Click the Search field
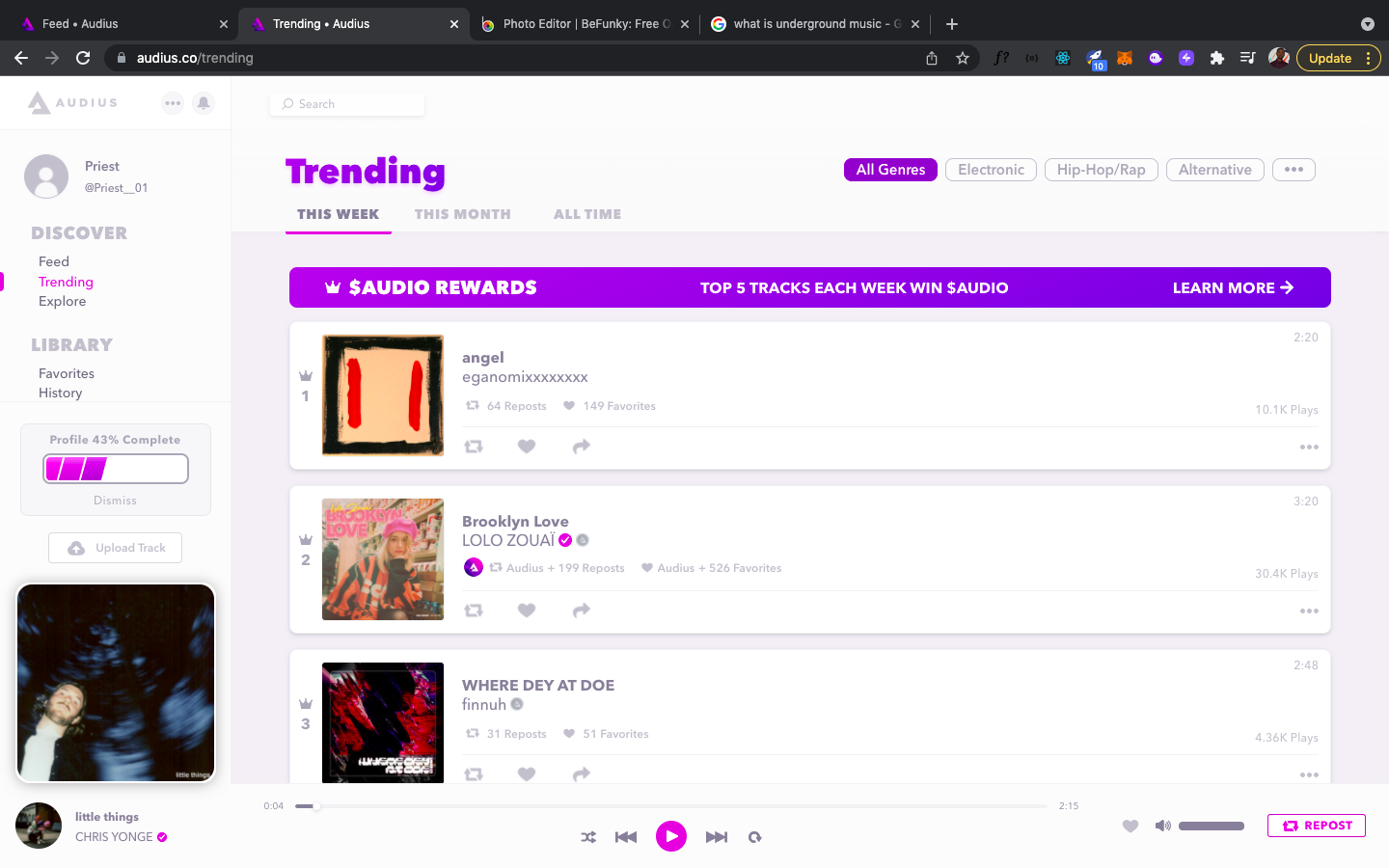The width and height of the screenshot is (1389, 868). [x=347, y=104]
